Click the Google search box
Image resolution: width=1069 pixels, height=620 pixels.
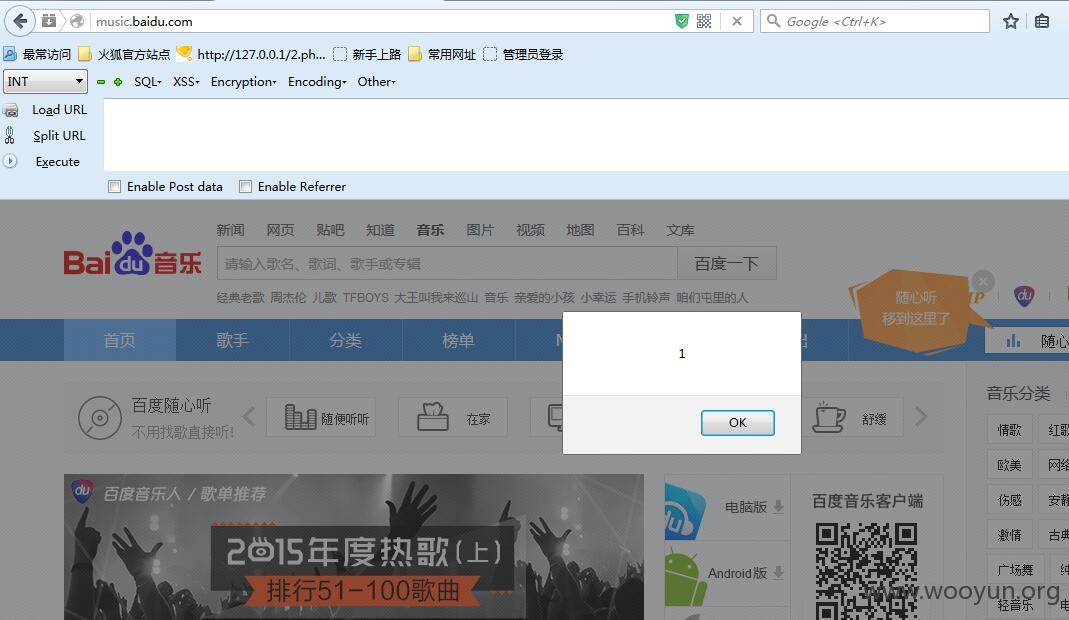[x=875, y=21]
